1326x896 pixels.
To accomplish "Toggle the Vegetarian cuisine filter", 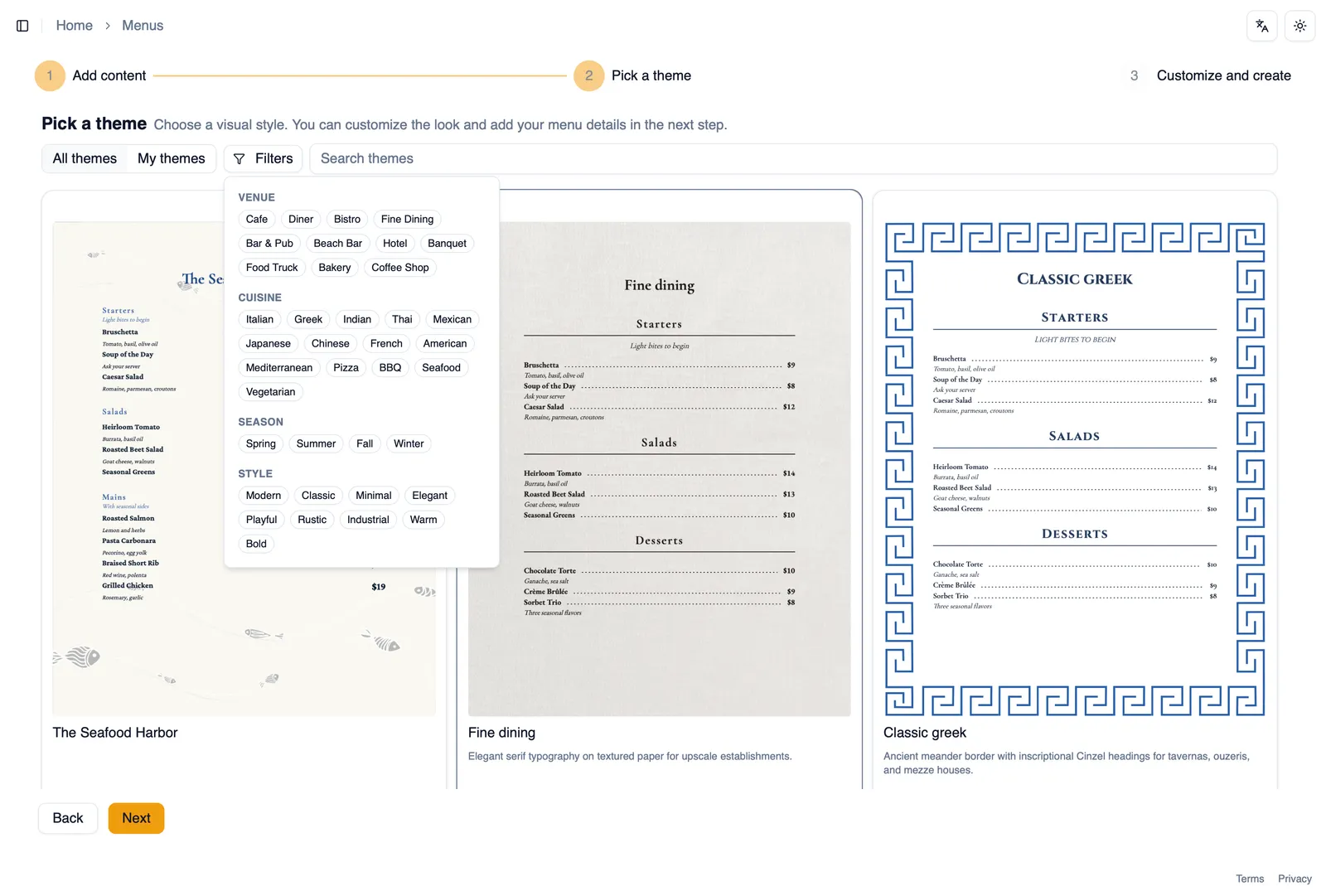I will [x=270, y=392].
